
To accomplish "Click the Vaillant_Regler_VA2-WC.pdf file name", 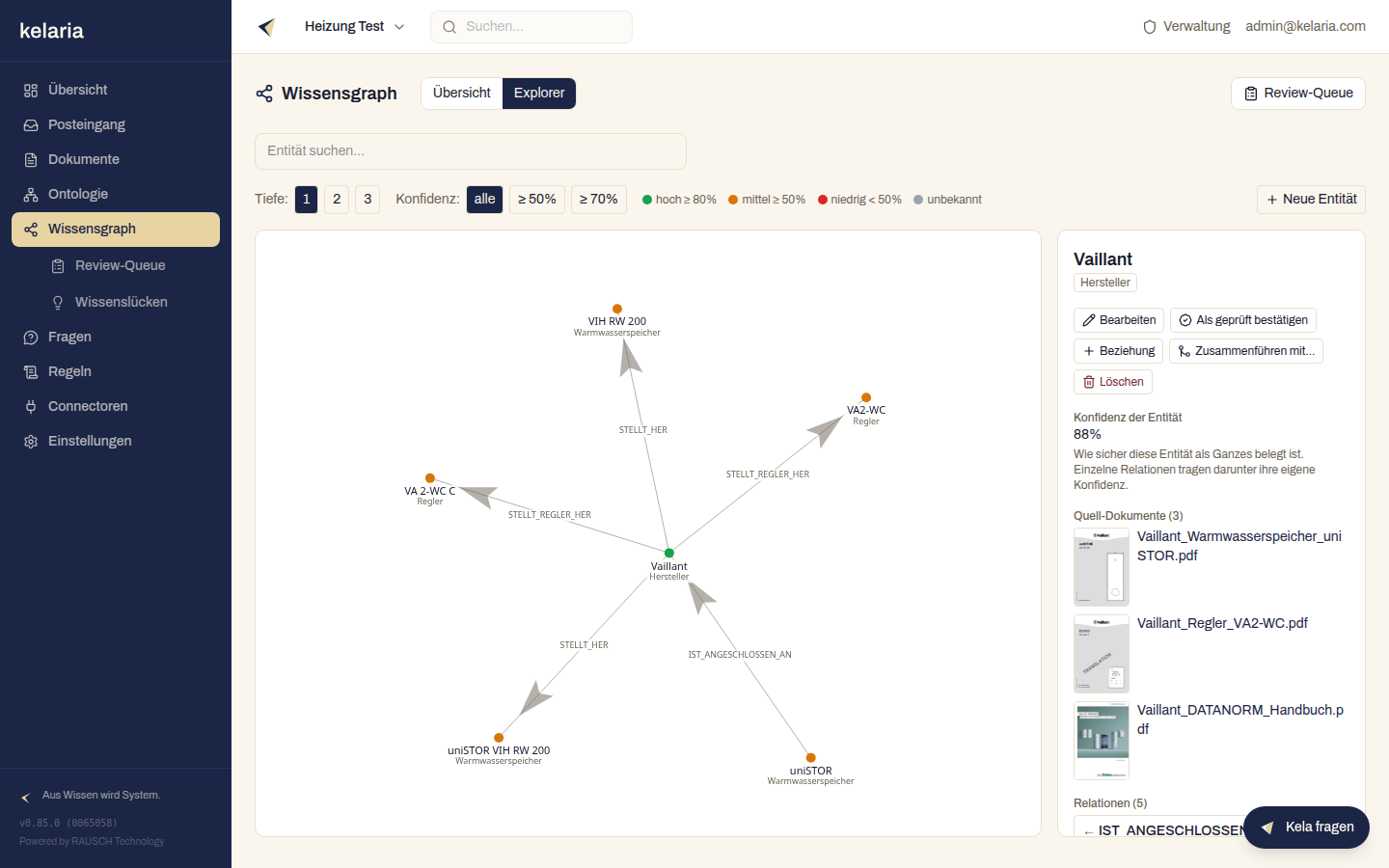I will pyautogui.click(x=1222, y=623).
